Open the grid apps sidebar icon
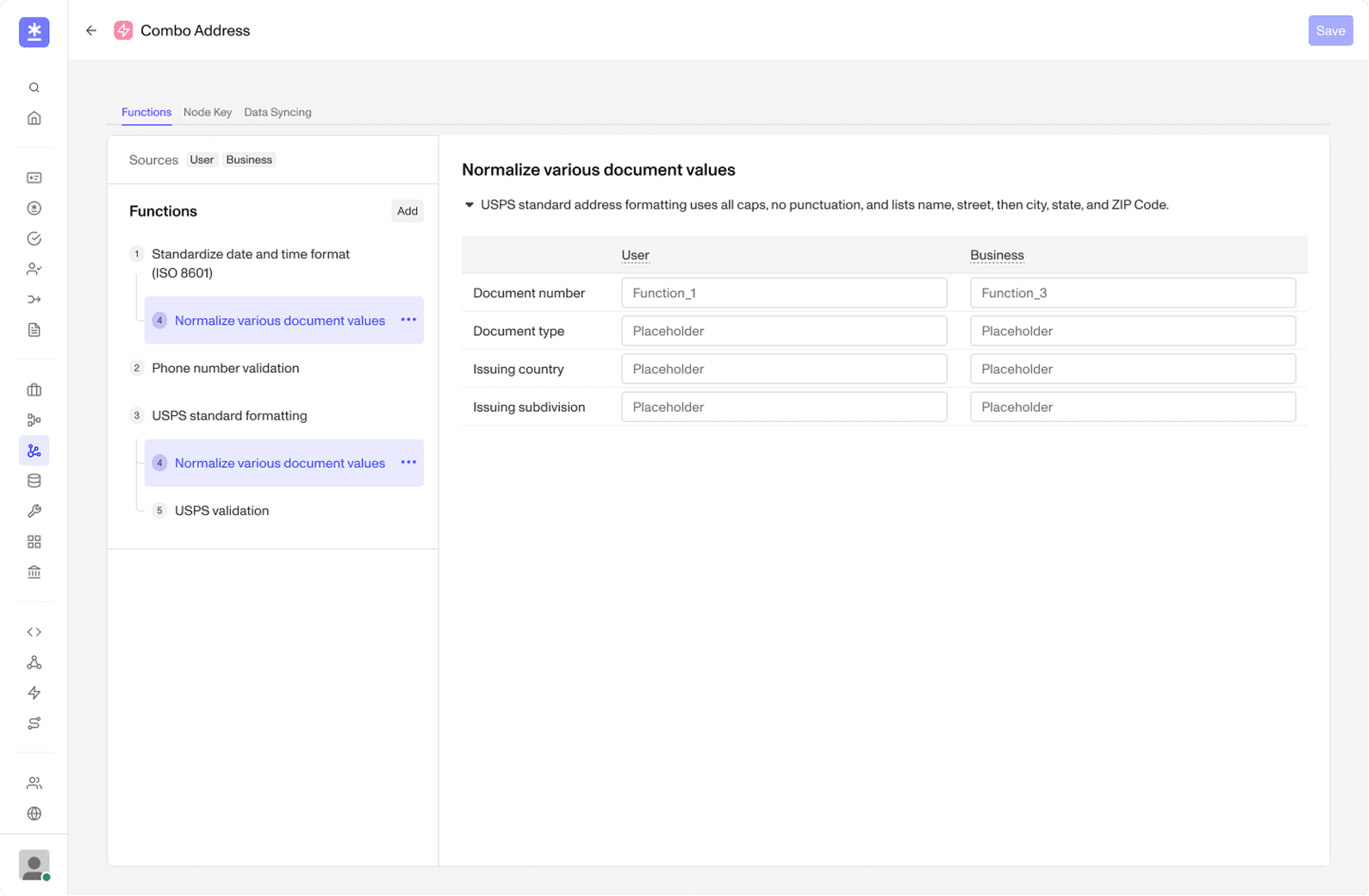This screenshot has width=1369, height=896. pos(34,542)
